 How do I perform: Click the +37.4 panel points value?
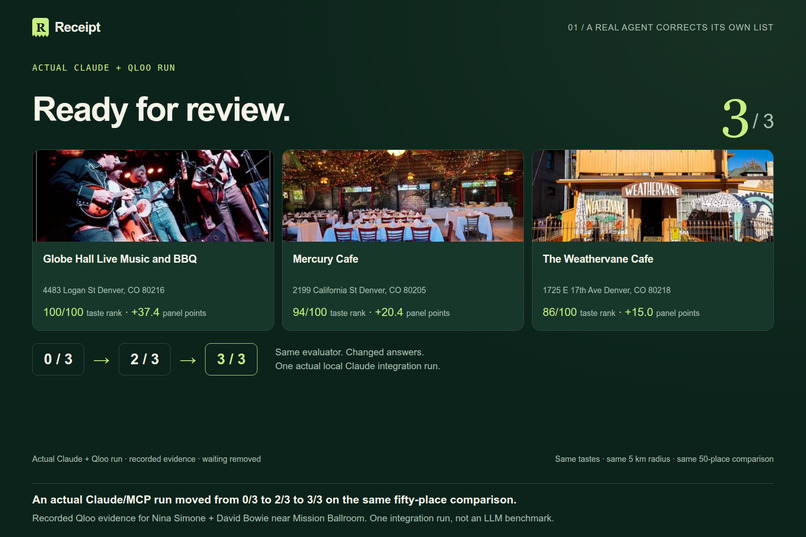point(145,312)
